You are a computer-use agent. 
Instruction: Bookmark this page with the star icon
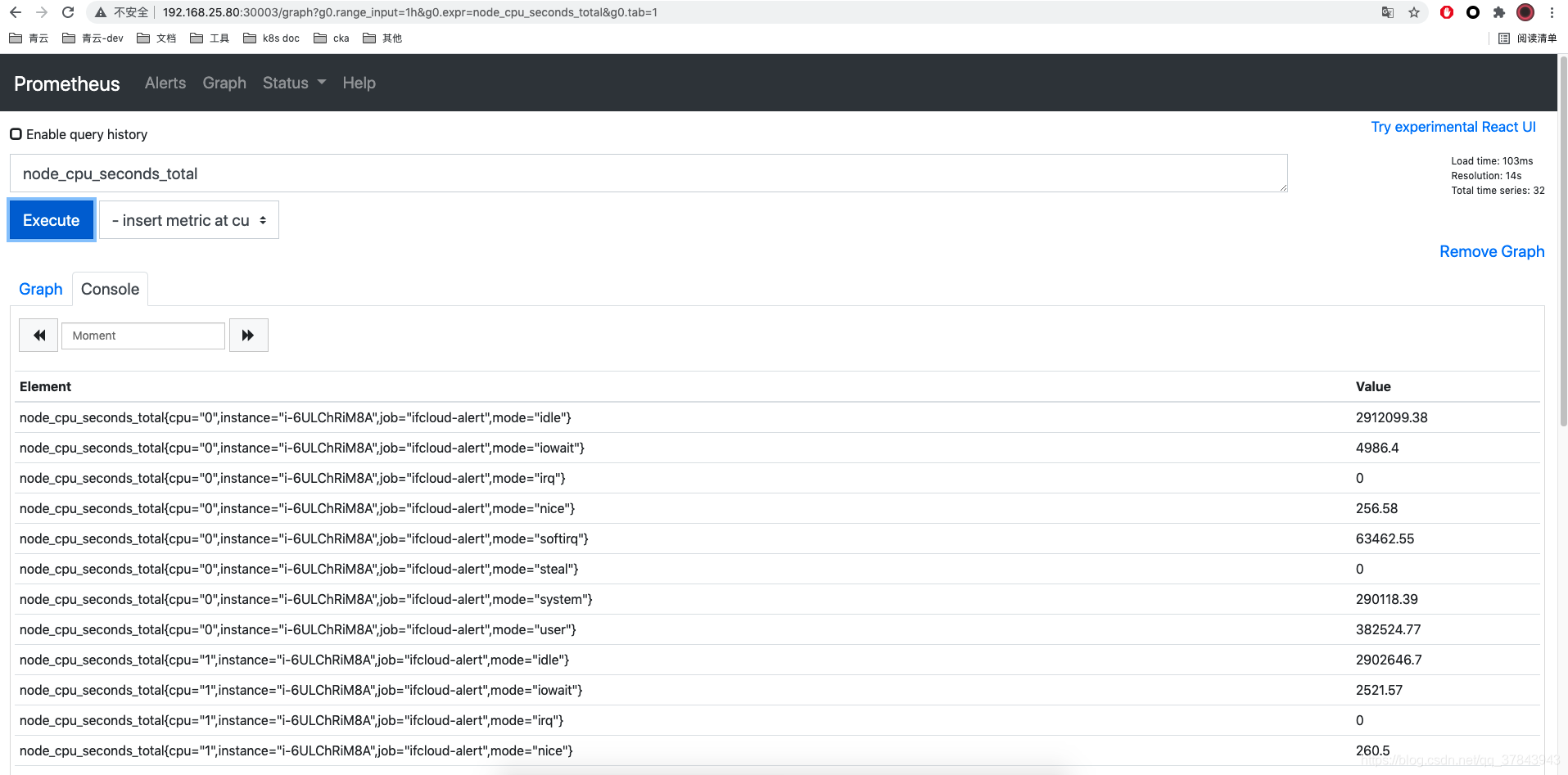coord(1414,12)
